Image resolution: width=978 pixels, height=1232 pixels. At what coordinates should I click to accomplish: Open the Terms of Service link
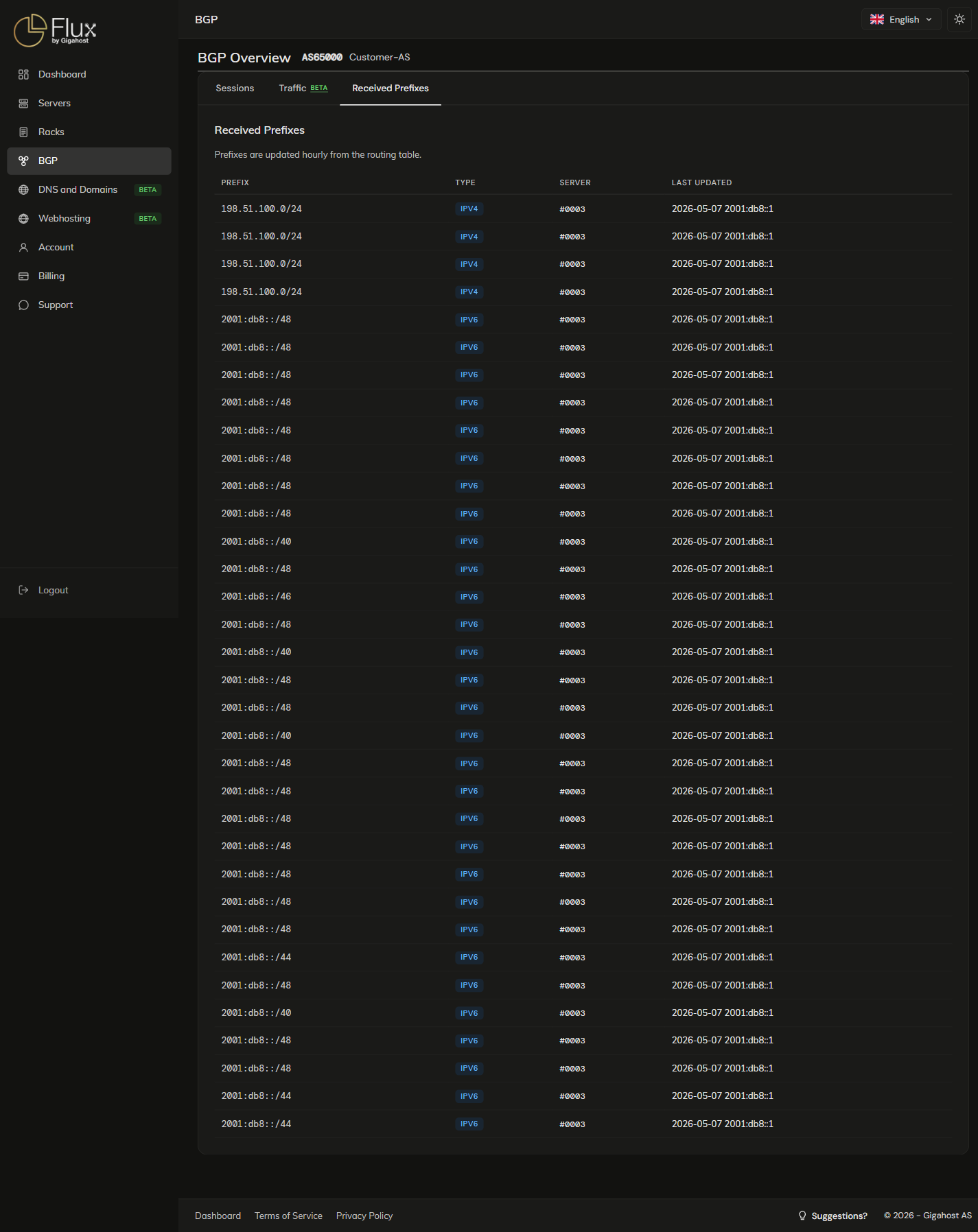coord(288,1216)
